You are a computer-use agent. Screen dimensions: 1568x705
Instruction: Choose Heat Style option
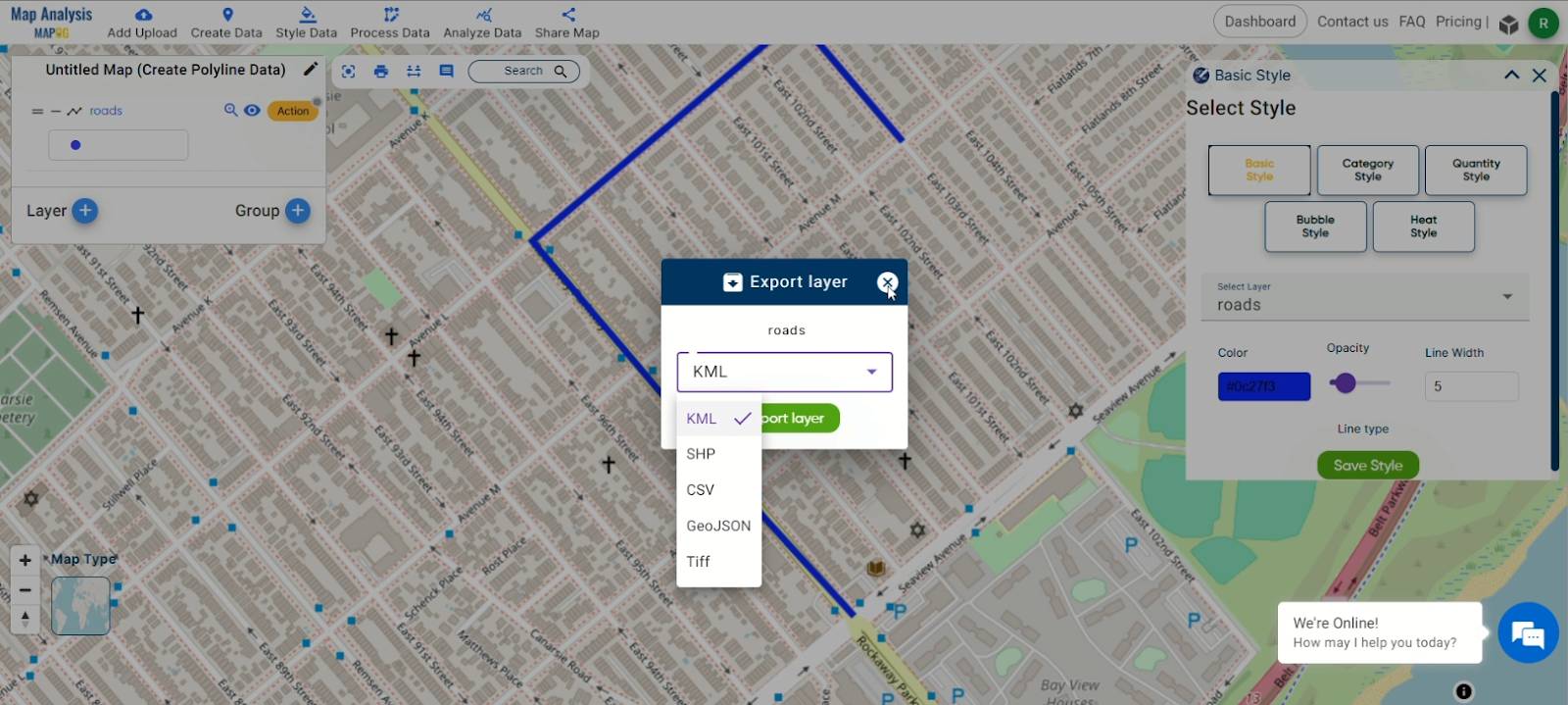click(1424, 227)
